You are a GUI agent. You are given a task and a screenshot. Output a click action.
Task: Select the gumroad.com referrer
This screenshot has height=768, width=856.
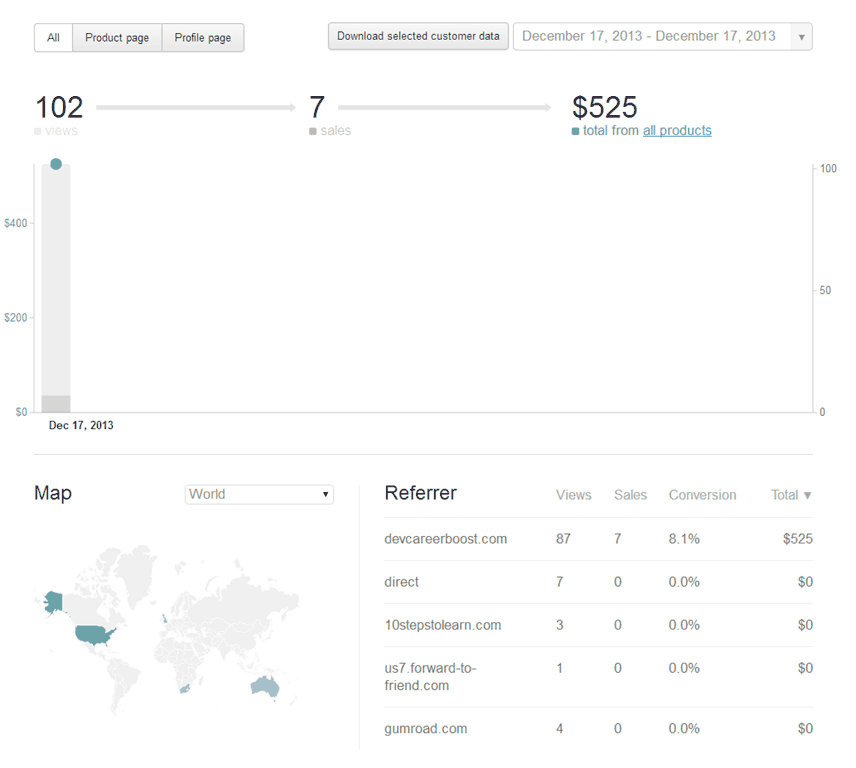(x=426, y=729)
